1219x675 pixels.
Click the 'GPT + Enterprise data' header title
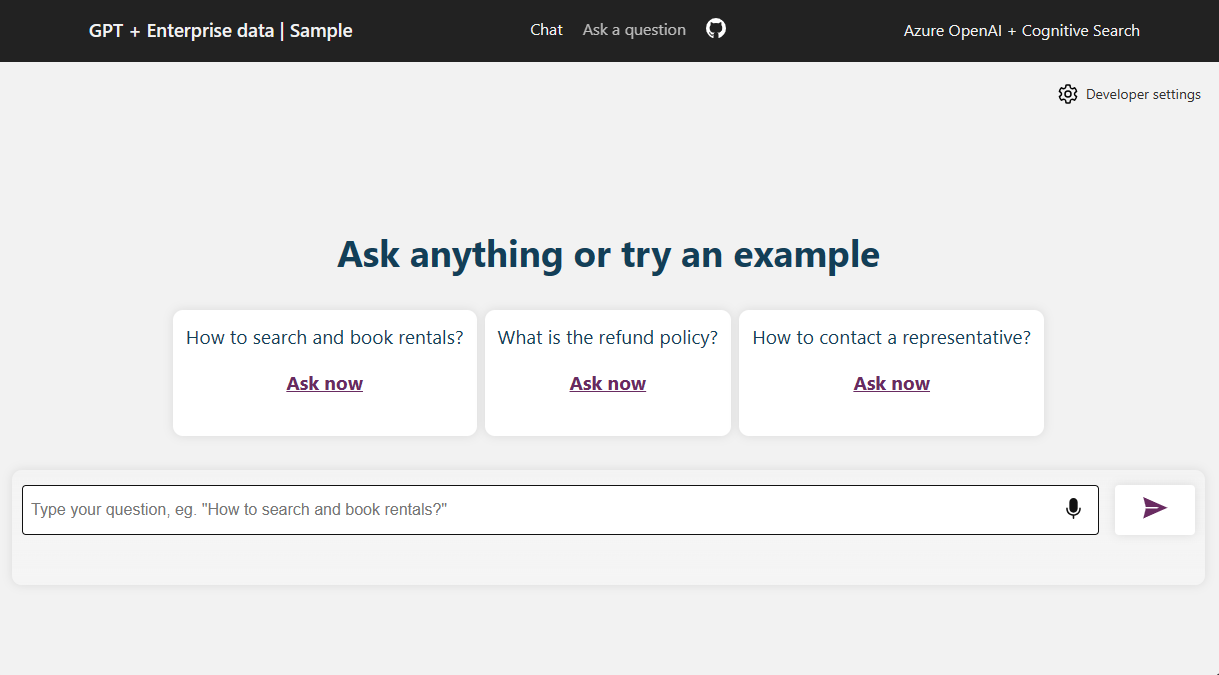[x=181, y=31]
